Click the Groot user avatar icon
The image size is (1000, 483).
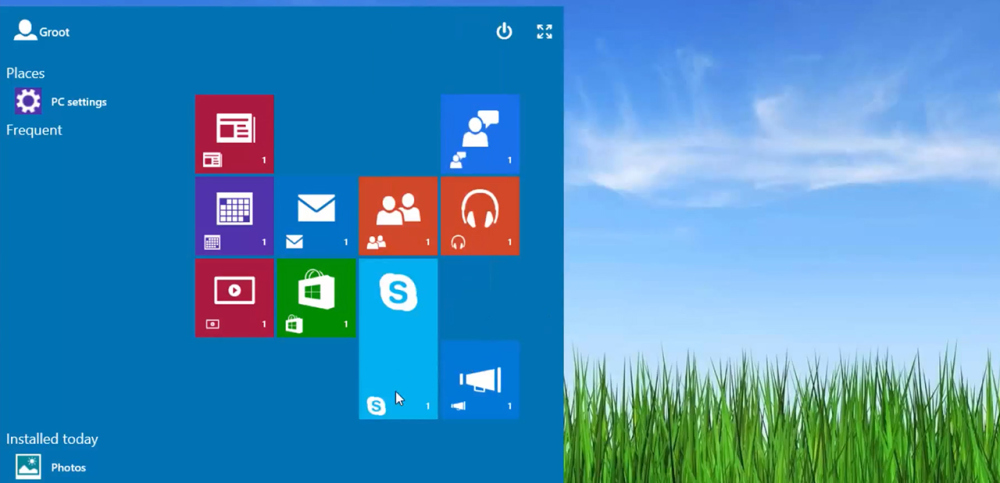click(x=24, y=31)
